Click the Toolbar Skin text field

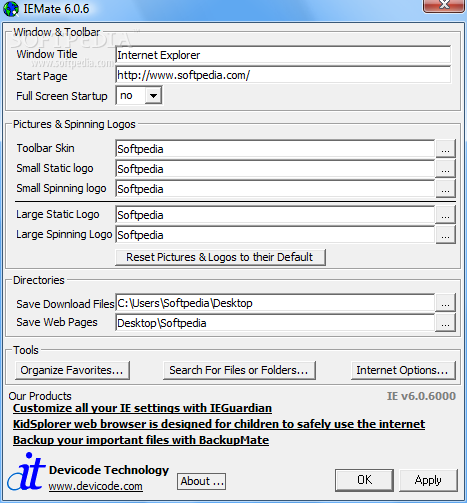275,149
